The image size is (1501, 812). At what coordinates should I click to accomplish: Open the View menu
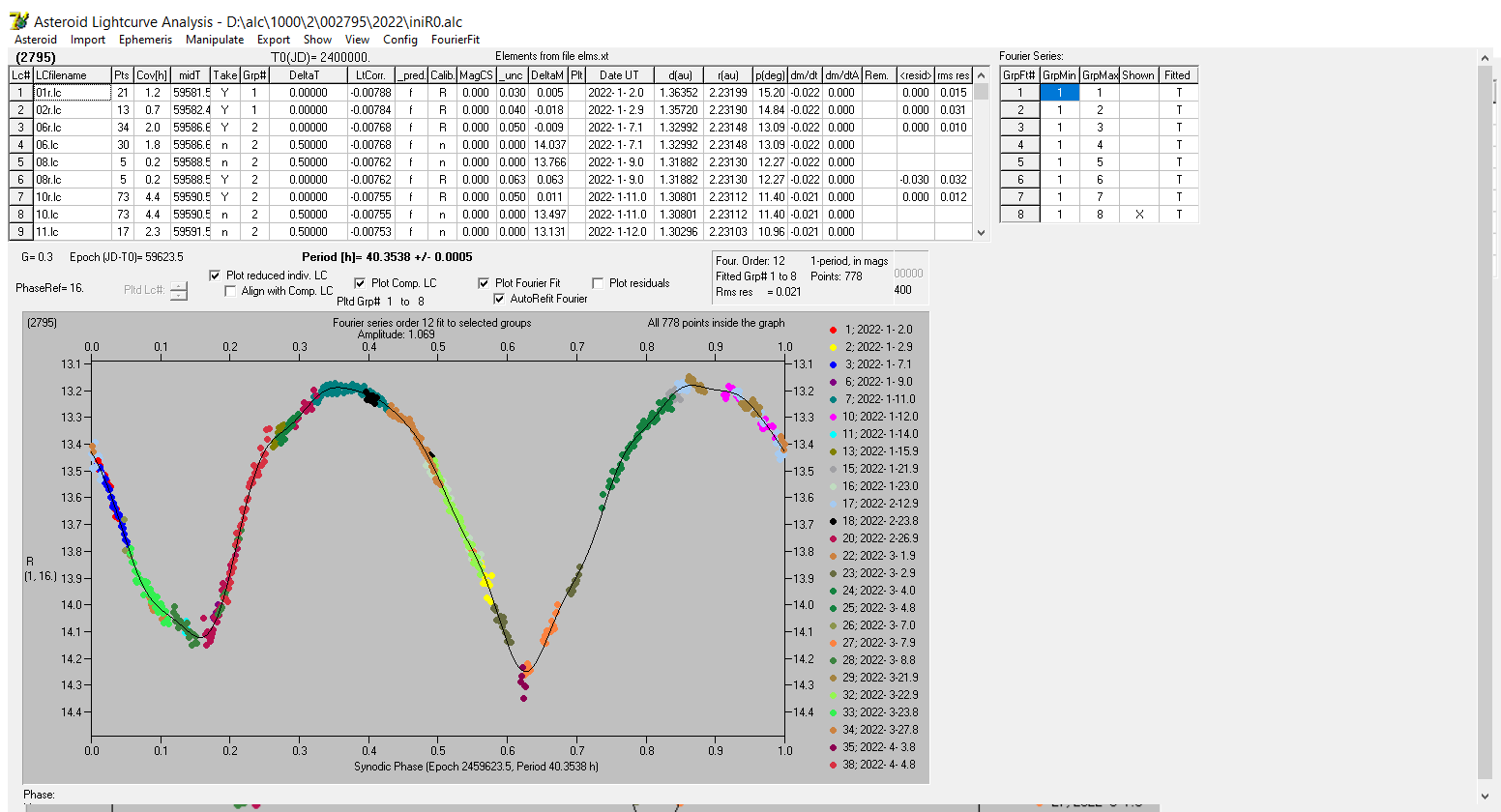click(357, 40)
